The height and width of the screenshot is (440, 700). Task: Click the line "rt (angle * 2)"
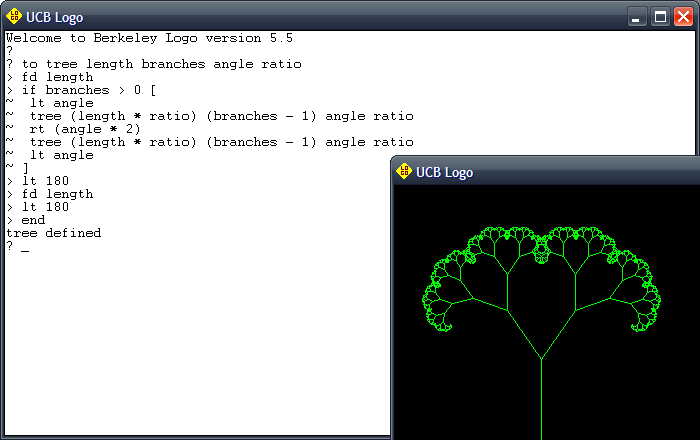click(x=85, y=129)
